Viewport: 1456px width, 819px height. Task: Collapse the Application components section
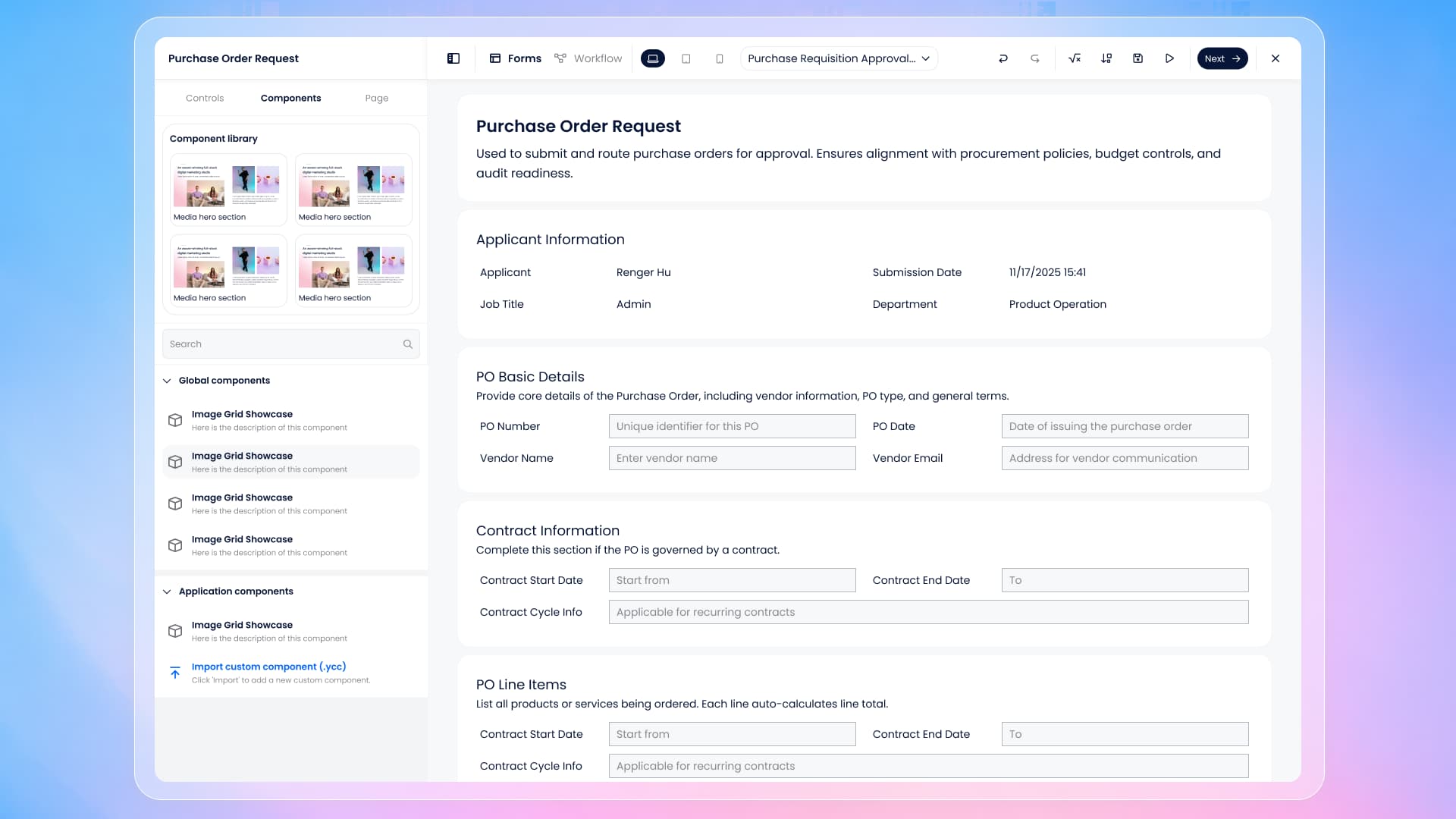point(167,591)
